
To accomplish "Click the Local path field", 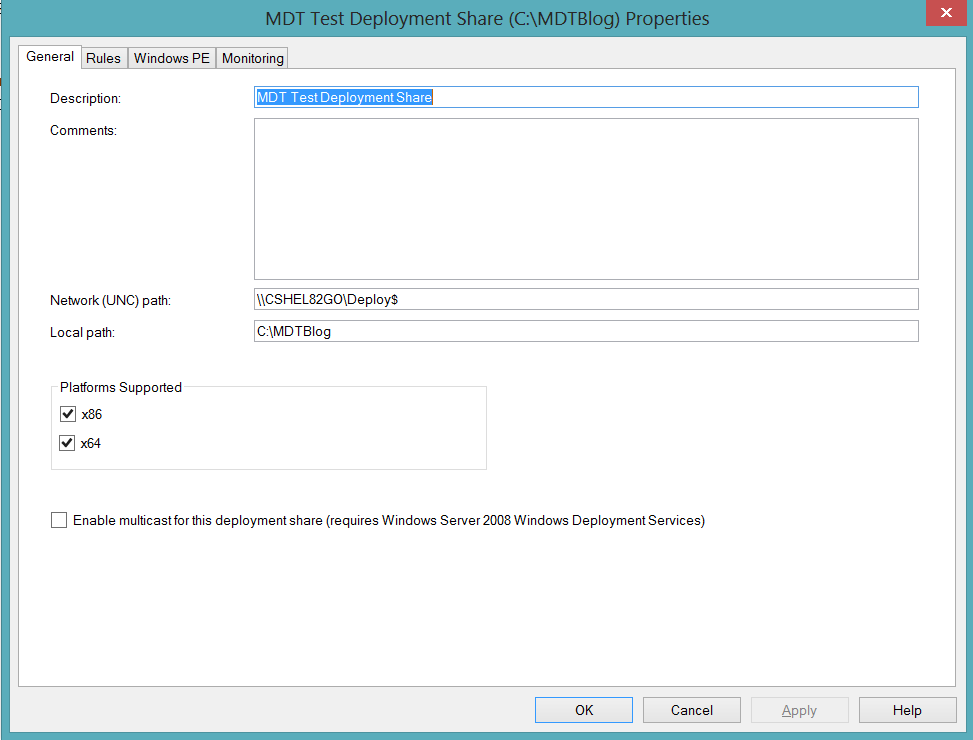I will pyautogui.click(x=586, y=331).
